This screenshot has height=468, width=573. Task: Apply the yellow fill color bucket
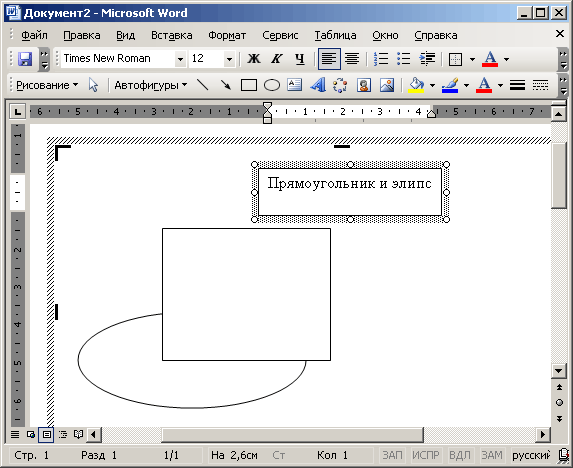pyautogui.click(x=416, y=85)
